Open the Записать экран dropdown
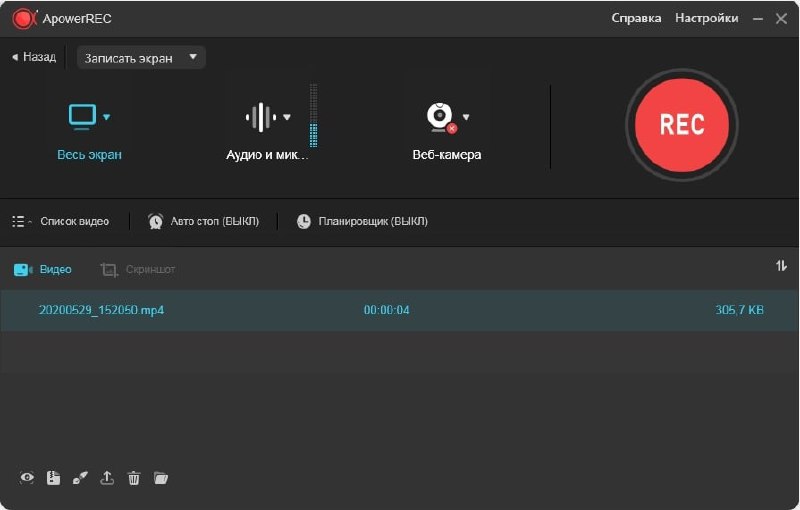 point(141,58)
